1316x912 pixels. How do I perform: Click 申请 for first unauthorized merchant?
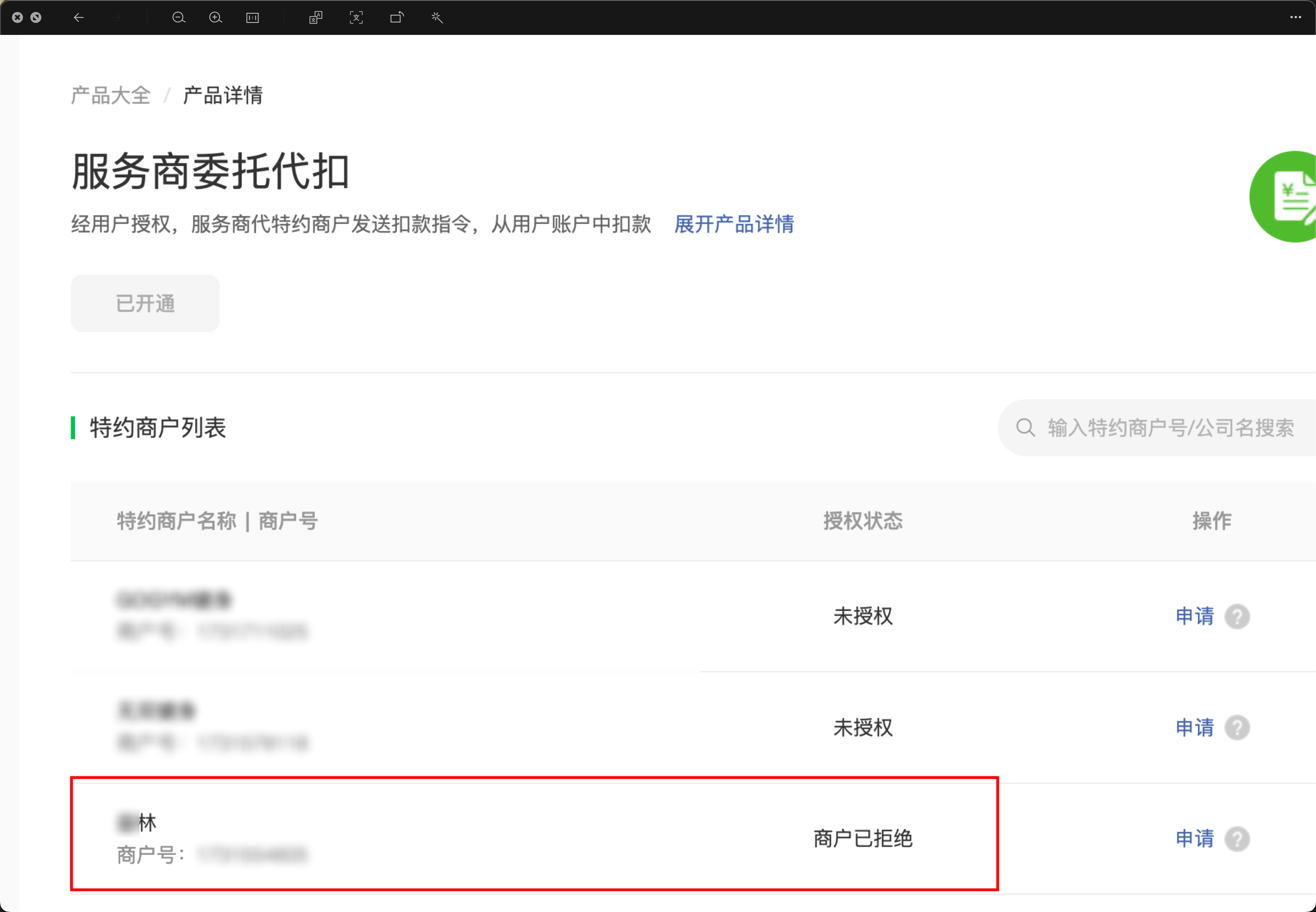click(x=1194, y=616)
